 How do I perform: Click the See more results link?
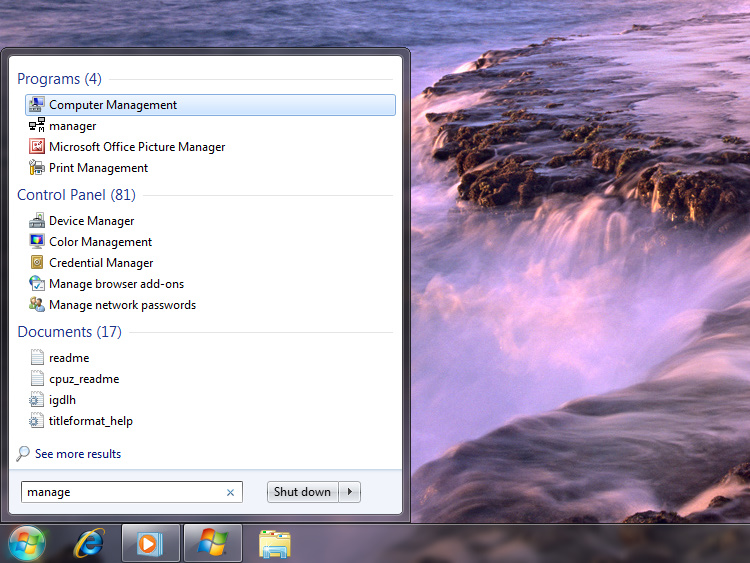click(78, 453)
